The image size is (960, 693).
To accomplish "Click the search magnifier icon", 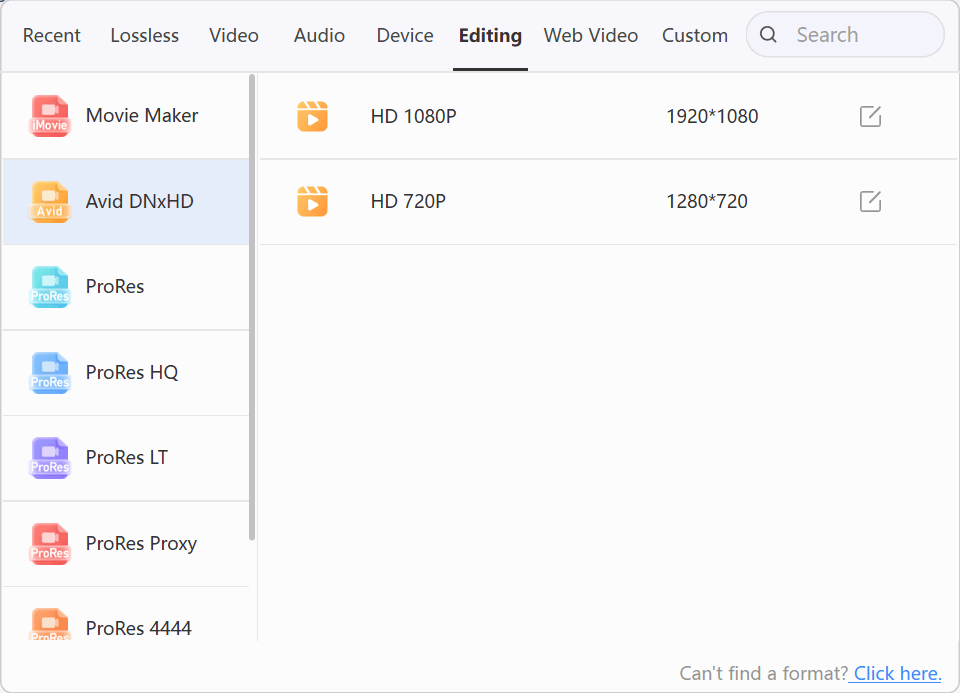I will click(x=768, y=35).
